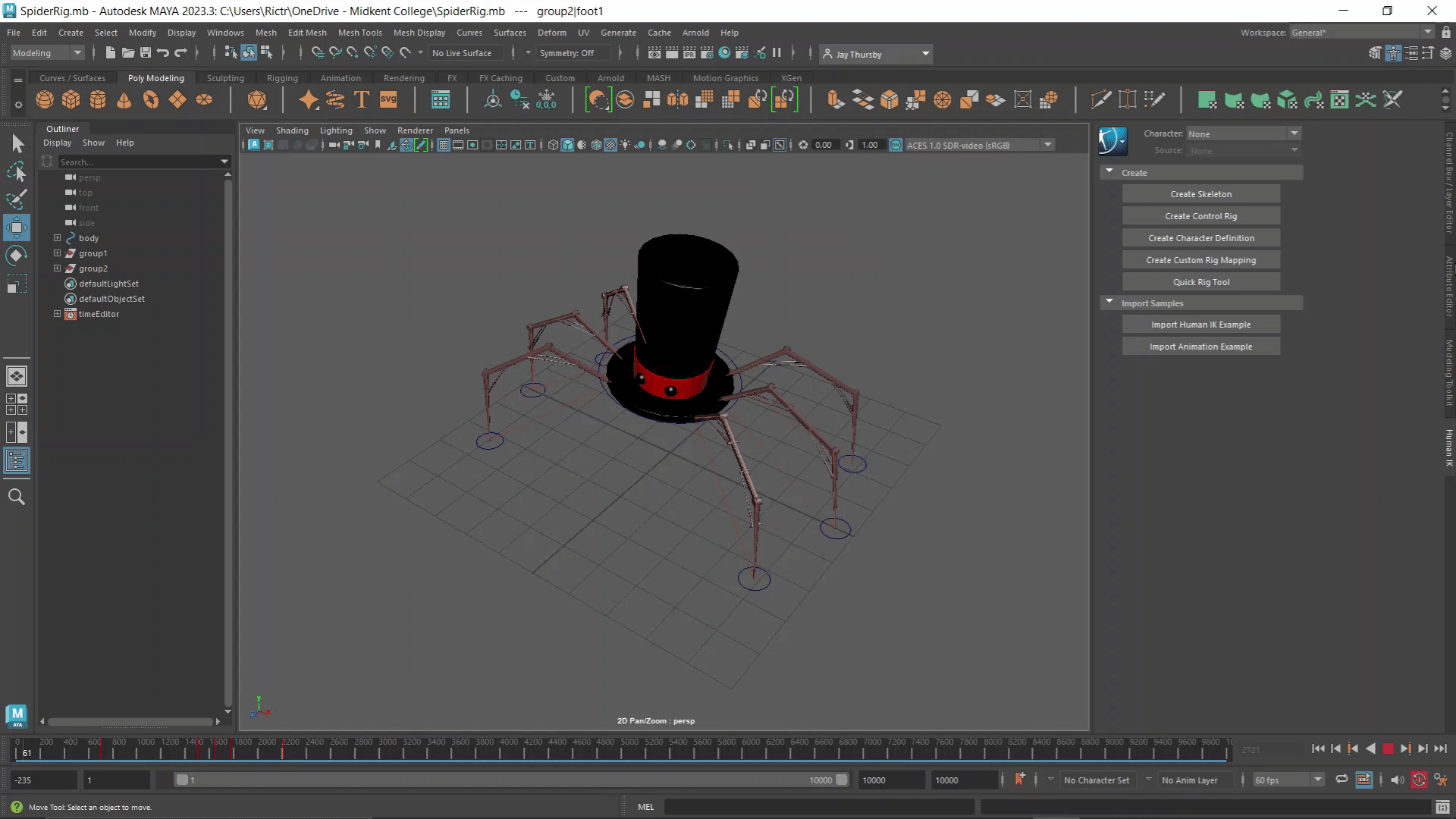Screen dimensions: 1456x819
Task: Click the Quick Rig Tool button
Action: [1200, 282]
